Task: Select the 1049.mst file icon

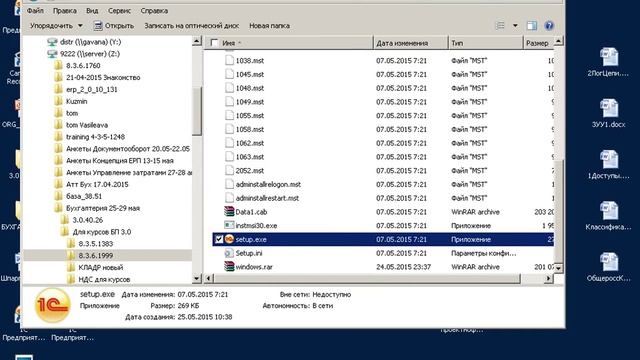Action: click(229, 102)
